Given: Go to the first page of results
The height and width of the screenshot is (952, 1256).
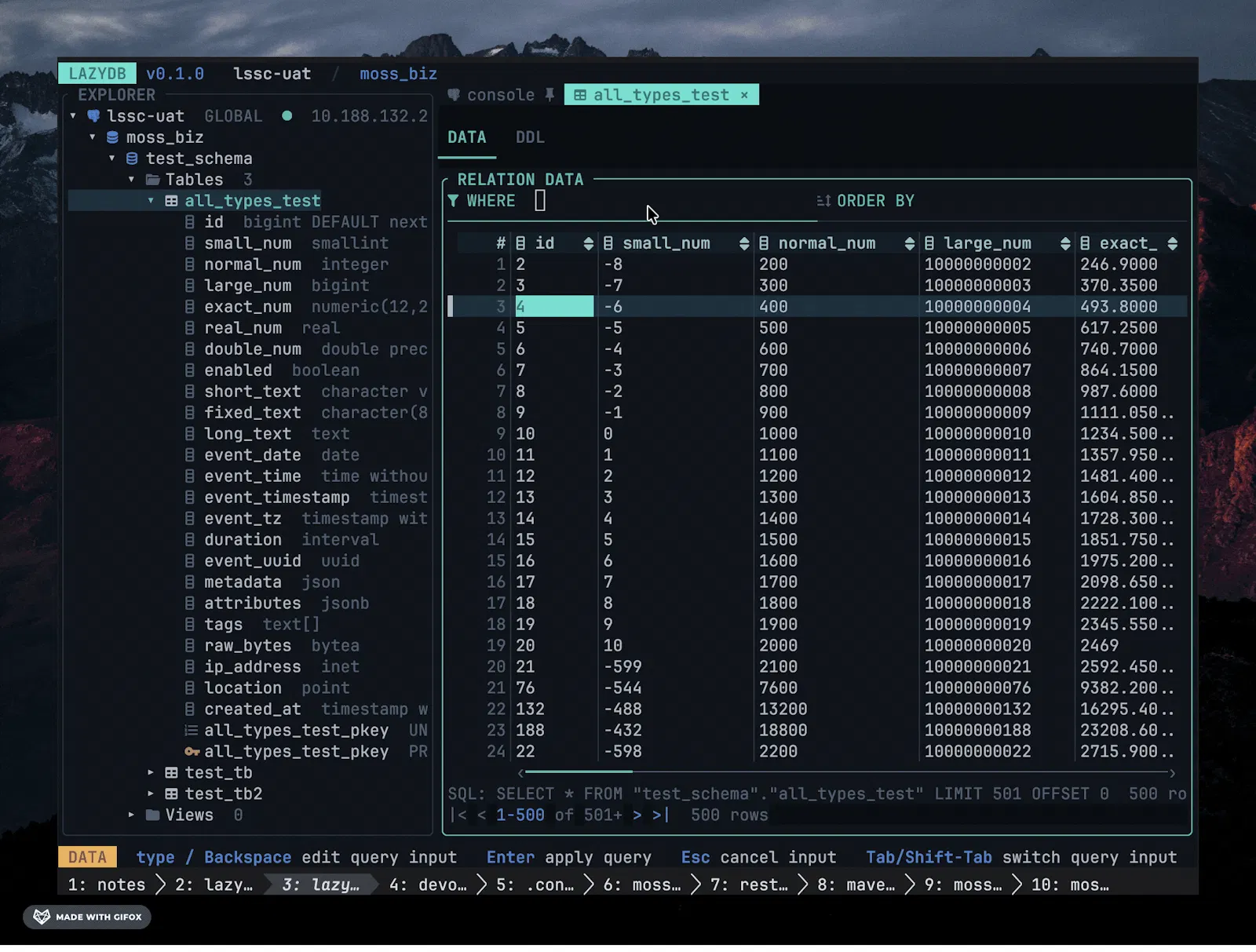Looking at the screenshot, I should 458,815.
